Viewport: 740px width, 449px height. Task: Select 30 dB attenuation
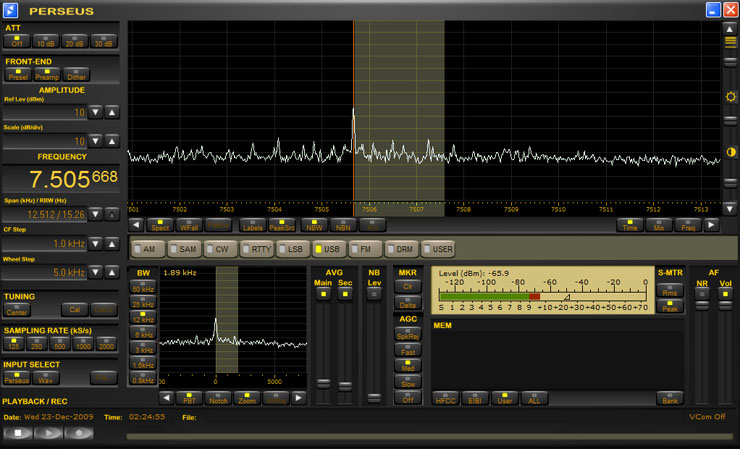click(x=104, y=42)
